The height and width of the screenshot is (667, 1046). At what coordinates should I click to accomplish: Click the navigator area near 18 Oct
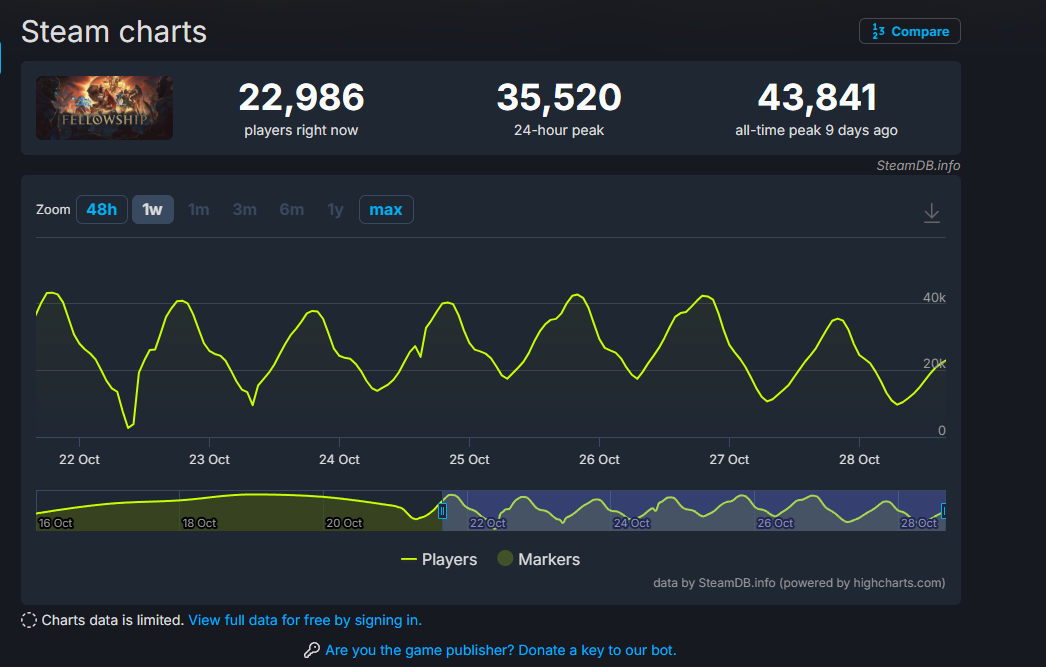pyautogui.click(x=199, y=523)
